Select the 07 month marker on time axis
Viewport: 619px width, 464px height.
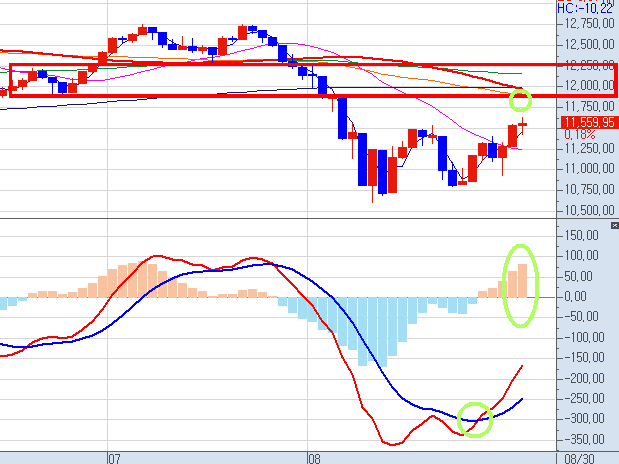pyautogui.click(x=114, y=457)
